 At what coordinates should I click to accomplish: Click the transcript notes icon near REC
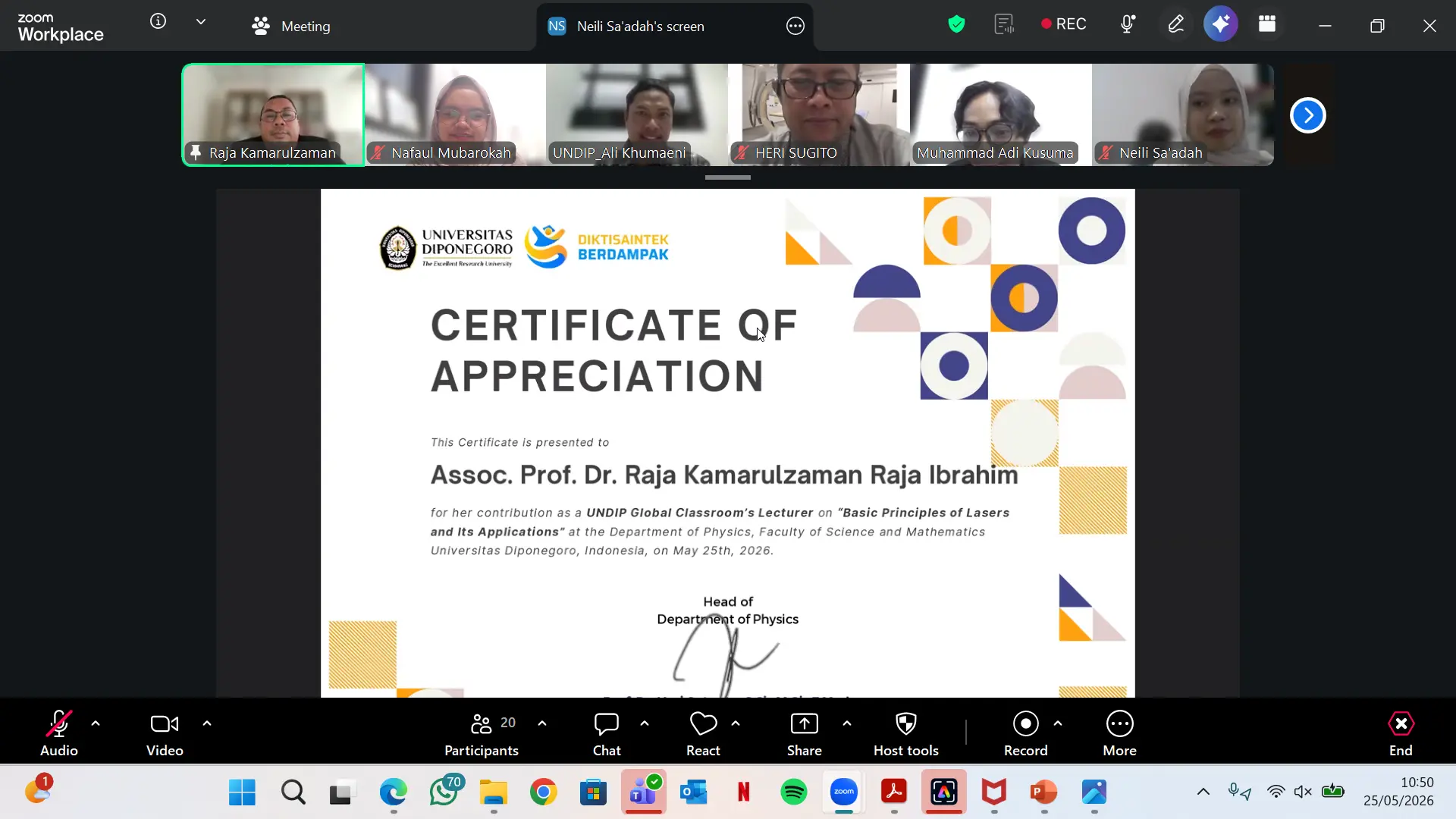1004,25
